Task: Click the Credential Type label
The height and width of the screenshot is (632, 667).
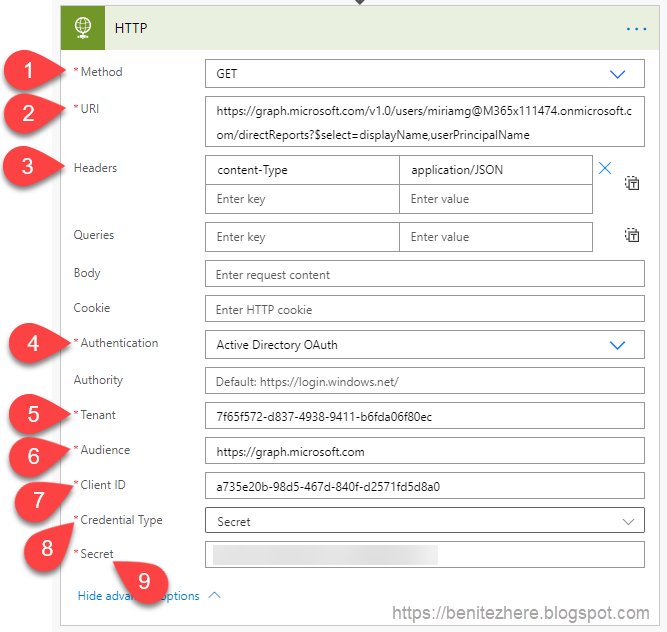Action: click(121, 520)
